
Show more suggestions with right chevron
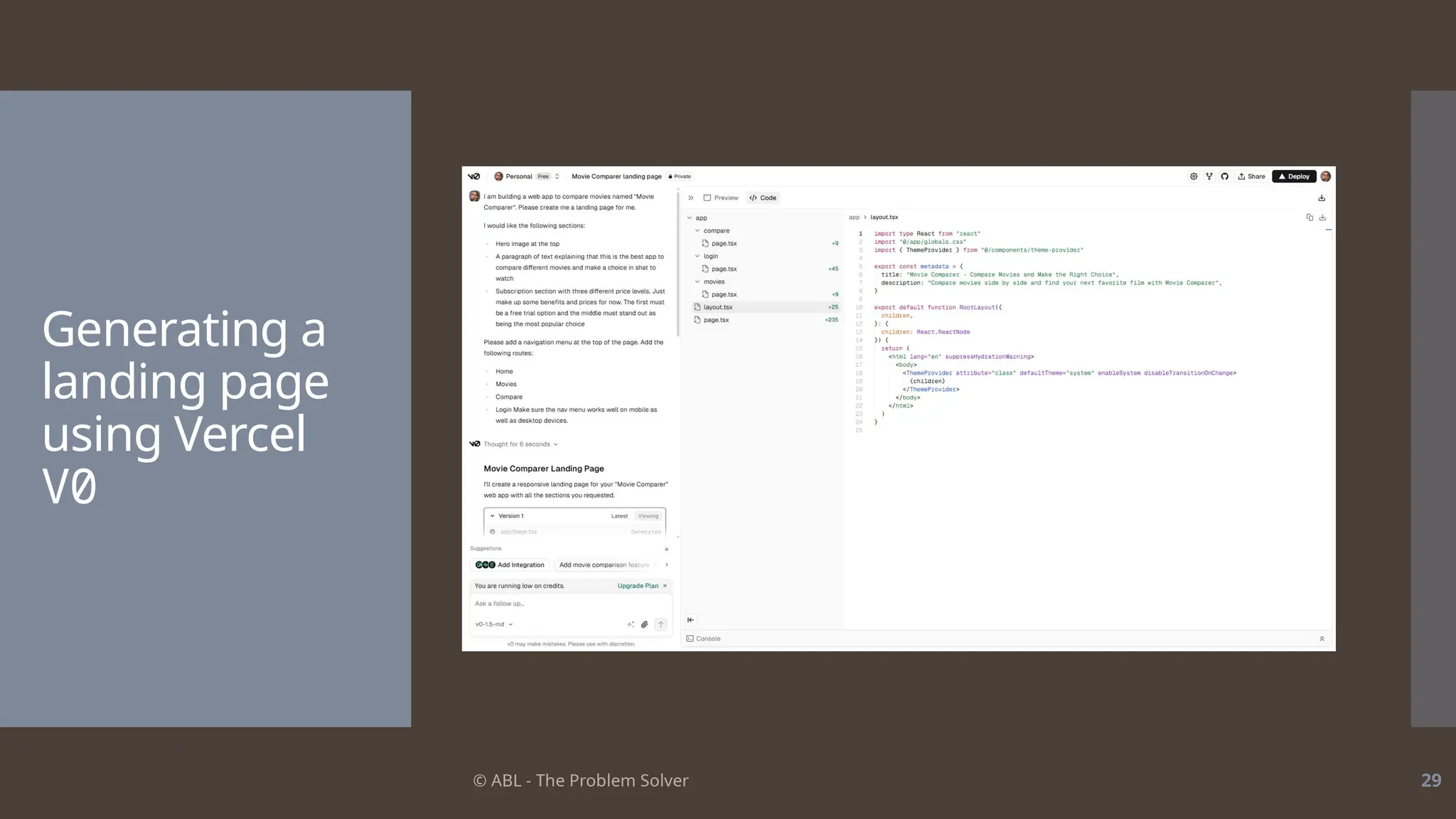(x=666, y=565)
